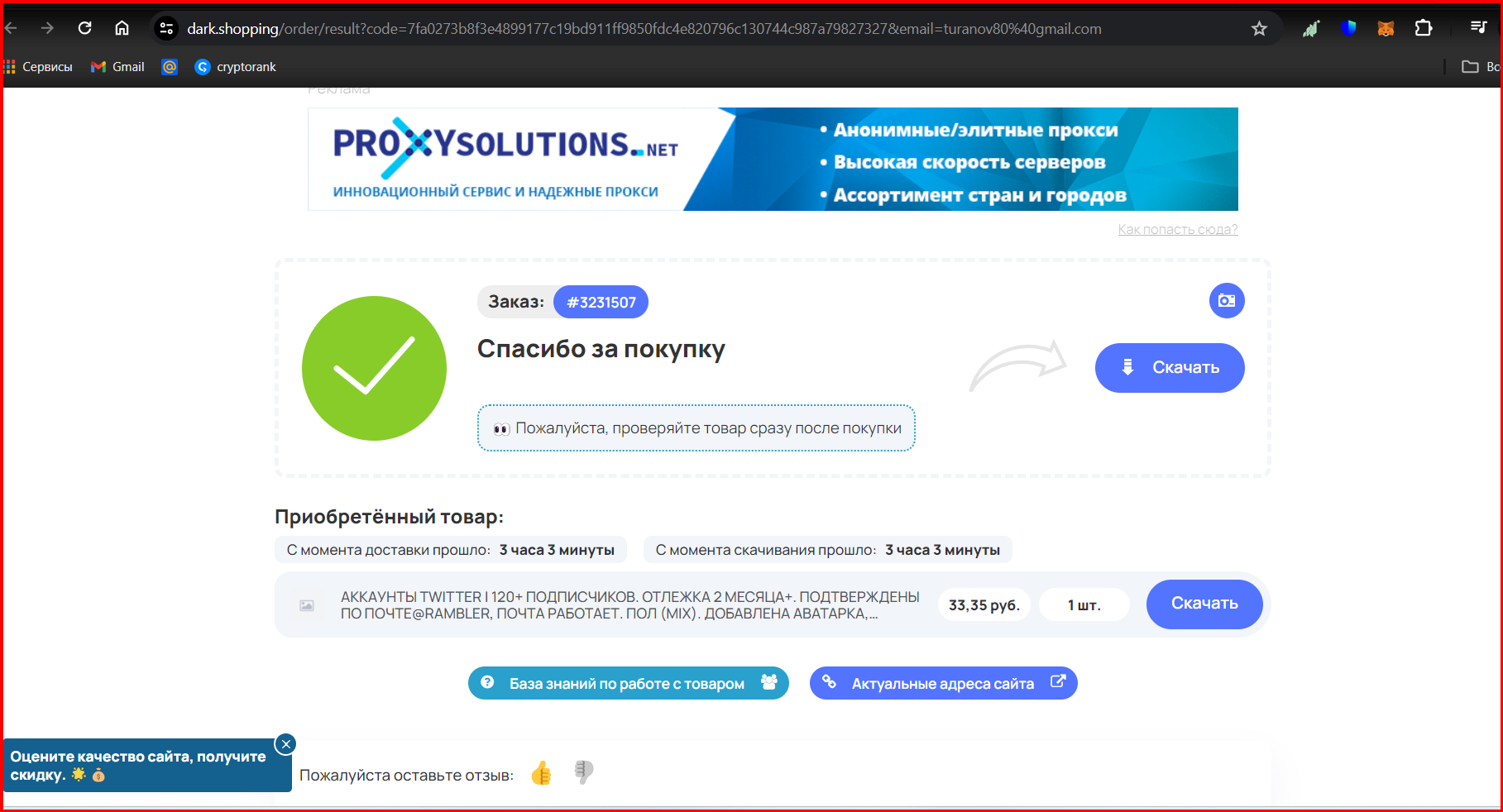Open the Сервисы apps shortcut
Viewport: 1503px width, 812px height.
[x=39, y=67]
